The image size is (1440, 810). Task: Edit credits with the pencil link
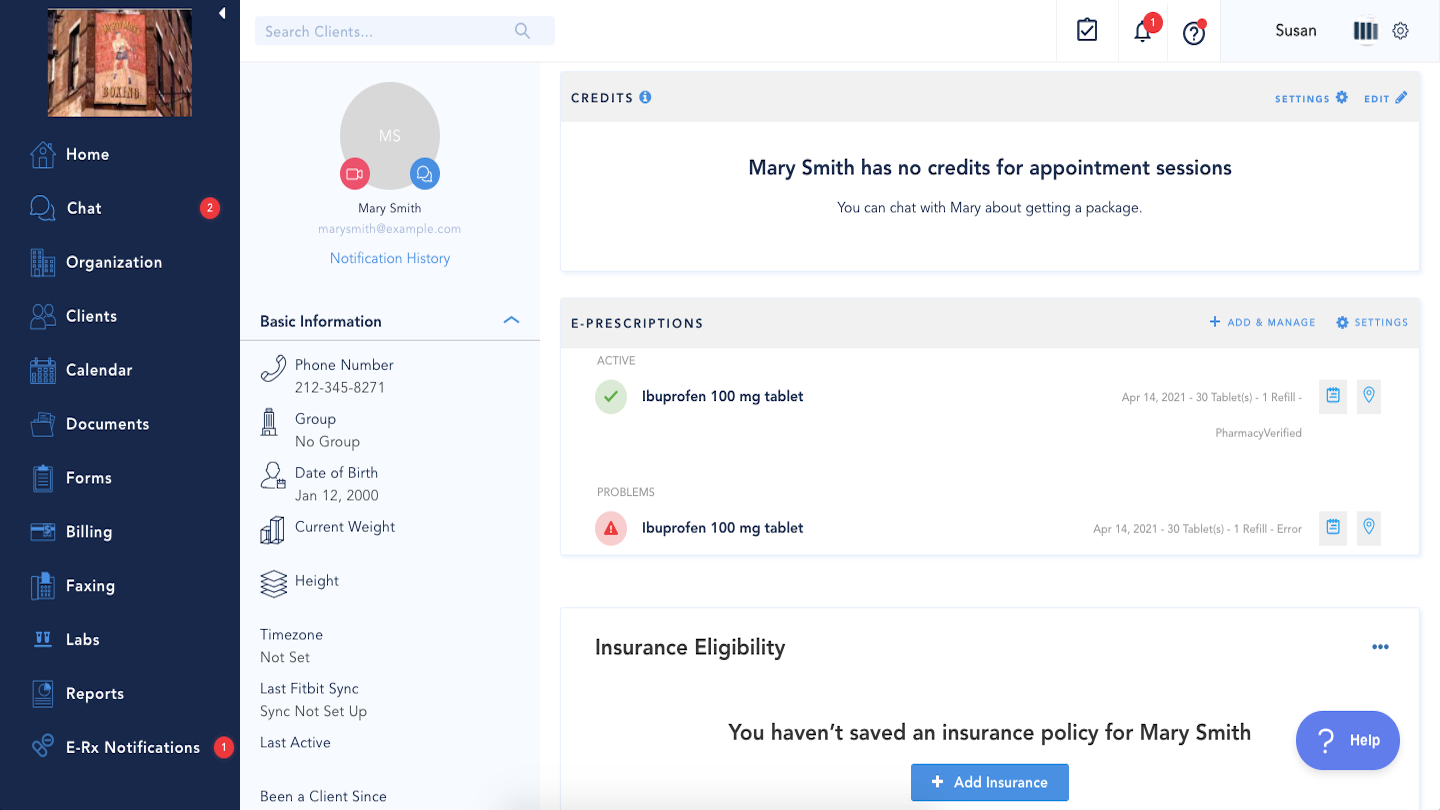coord(1385,98)
